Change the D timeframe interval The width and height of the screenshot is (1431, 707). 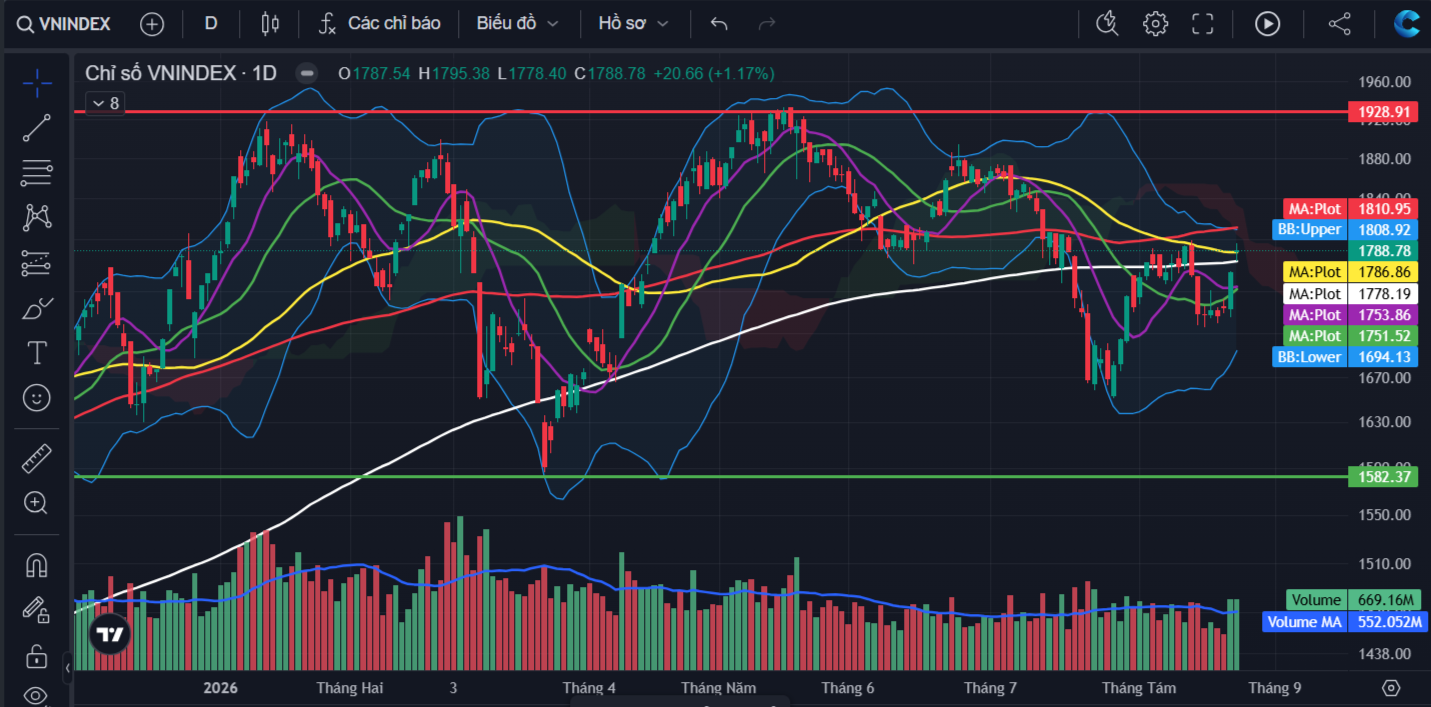tap(211, 23)
